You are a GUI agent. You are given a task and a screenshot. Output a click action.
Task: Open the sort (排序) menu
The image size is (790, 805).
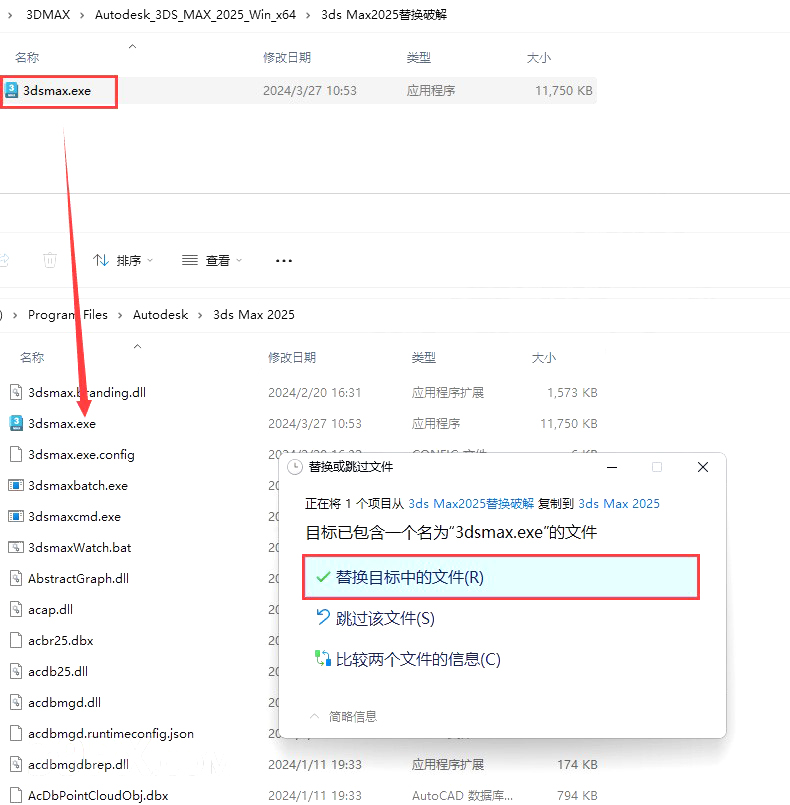123,260
